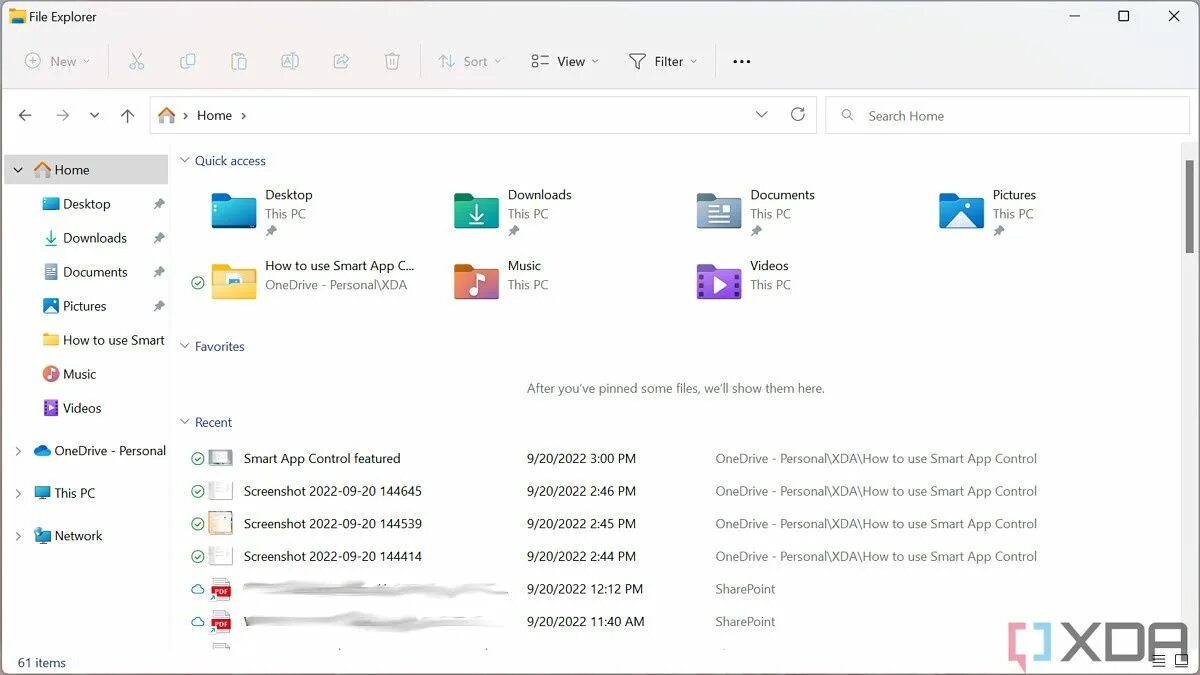Click the Cut scissors icon in toolbar
Image resolution: width=1200 pixels, height=675 pixels.
point(137,61)
